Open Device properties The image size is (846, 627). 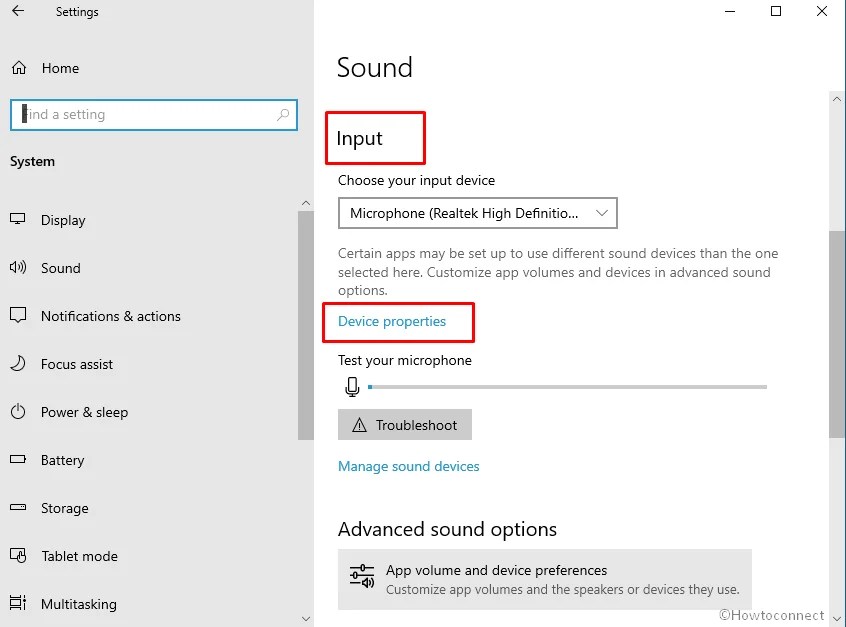tap(390, 321)
